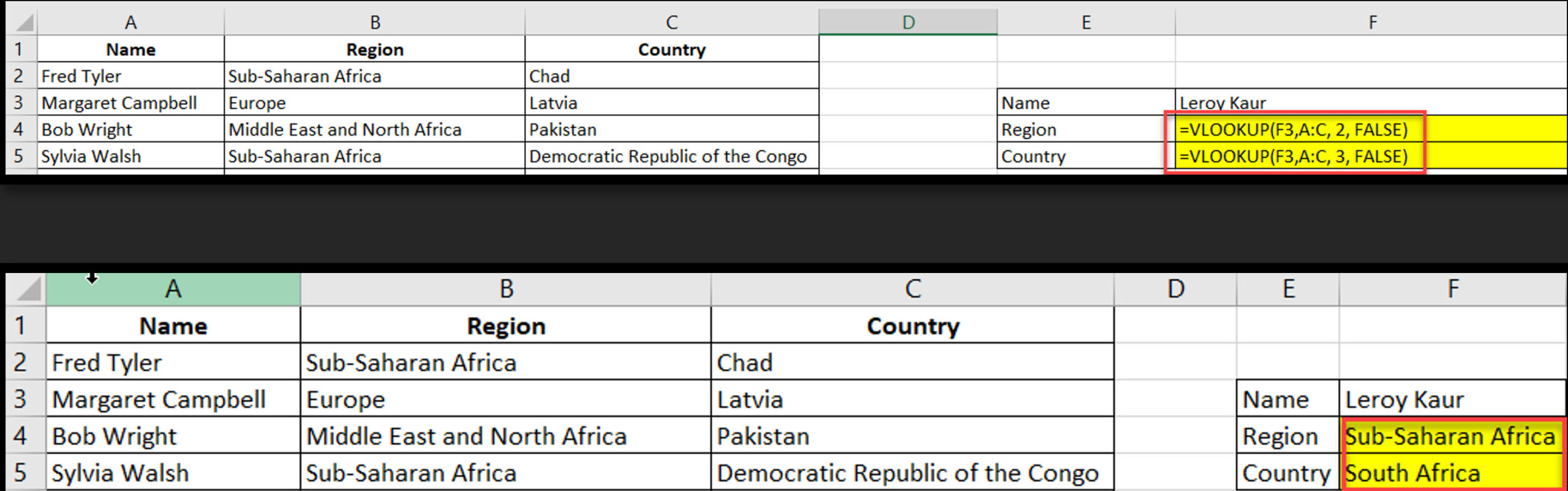Select column C header in bottom spreadsheet

[x=912, y=289]
